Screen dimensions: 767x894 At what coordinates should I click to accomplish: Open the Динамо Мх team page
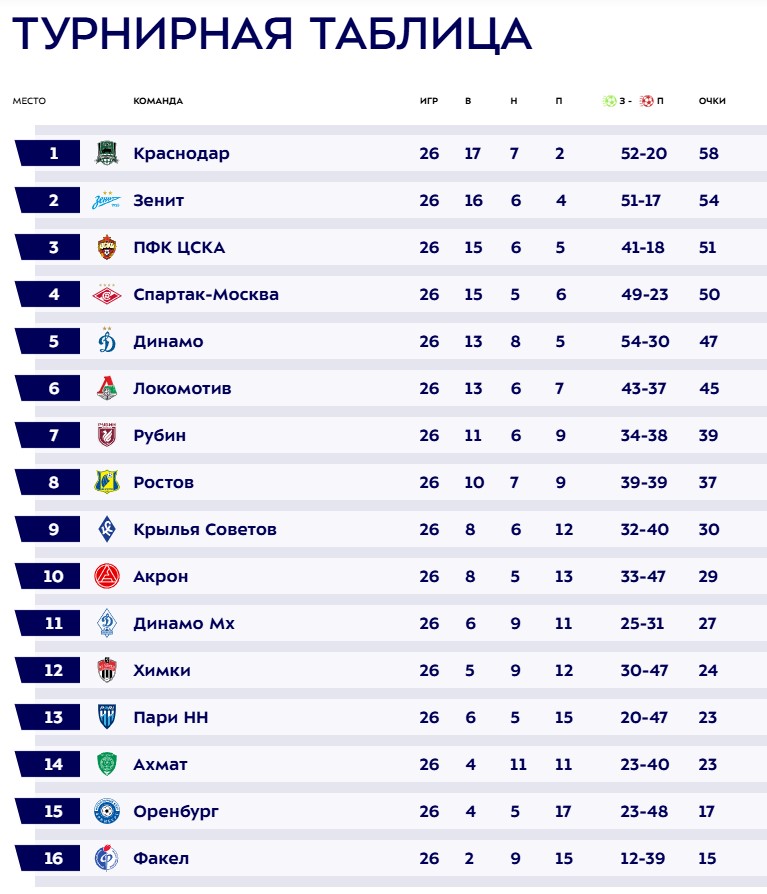(184, 623)
